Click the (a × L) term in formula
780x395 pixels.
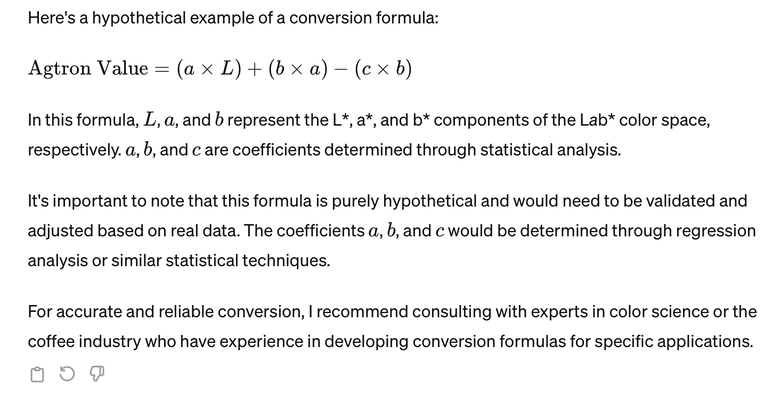(x=209, y=69)
